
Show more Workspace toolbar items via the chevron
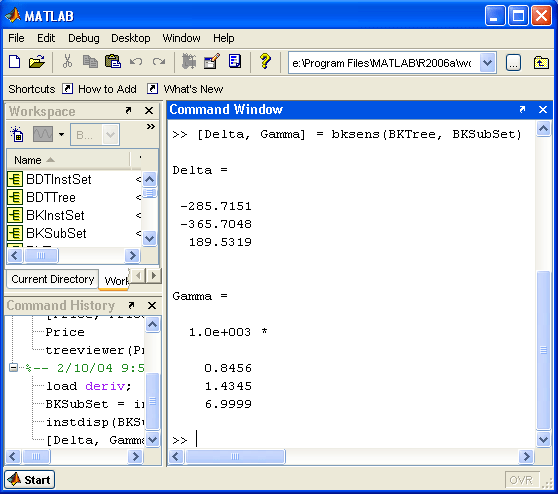[x=151, y=127]
